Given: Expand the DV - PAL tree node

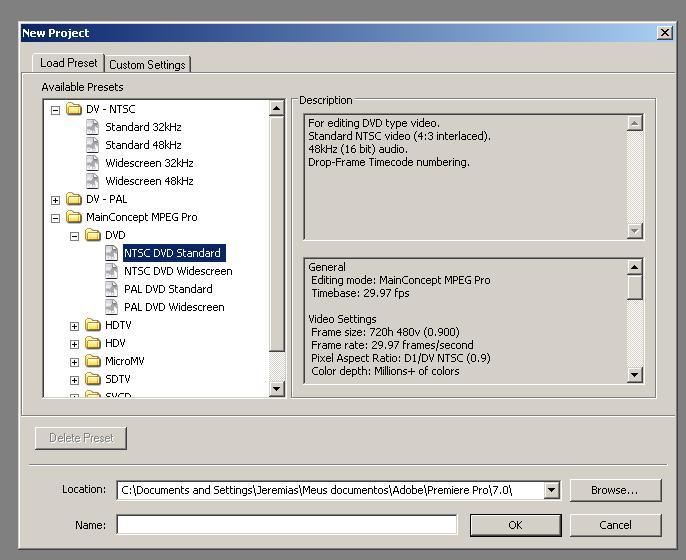Looking at the screenshot, I should [x=55, y=200].
